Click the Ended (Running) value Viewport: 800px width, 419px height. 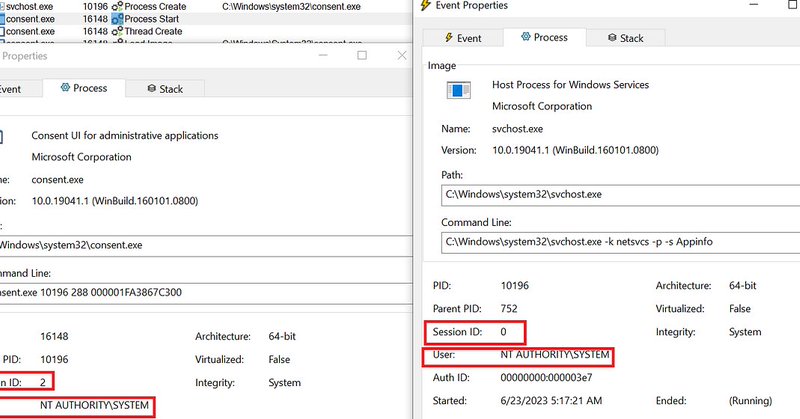click(751, 401)
